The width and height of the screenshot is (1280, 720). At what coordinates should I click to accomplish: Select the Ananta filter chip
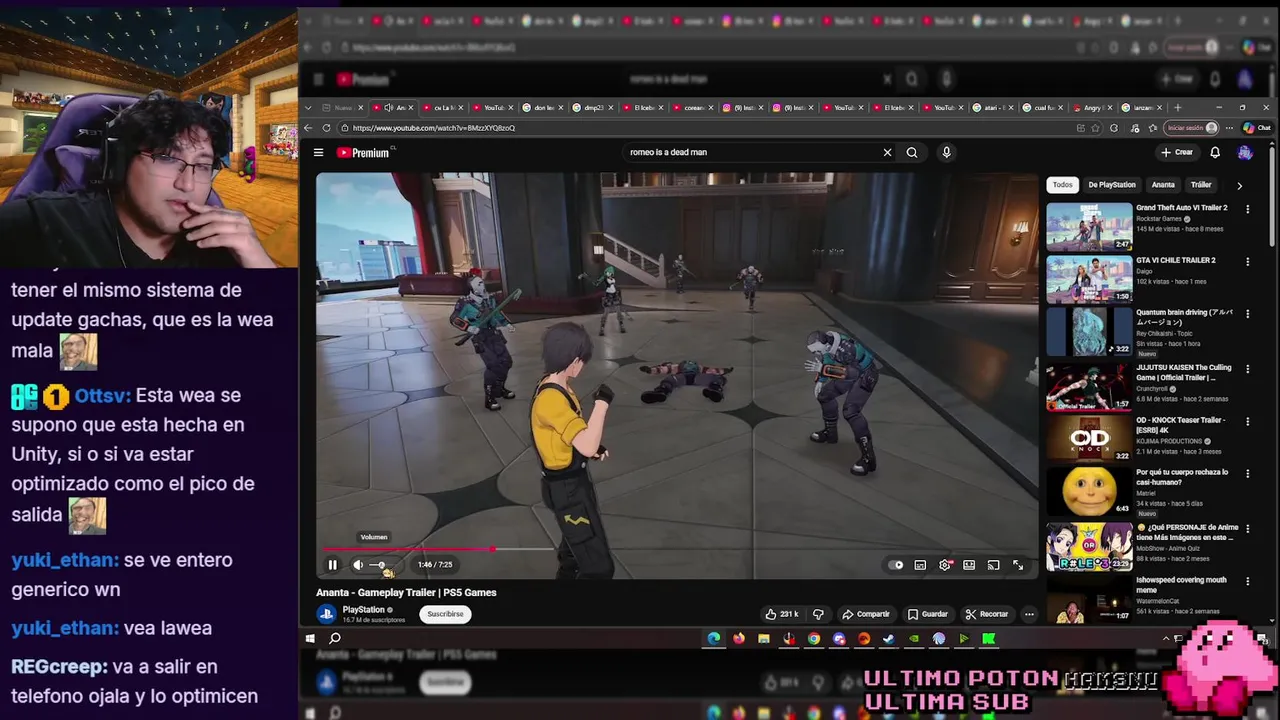point(1163,185)
